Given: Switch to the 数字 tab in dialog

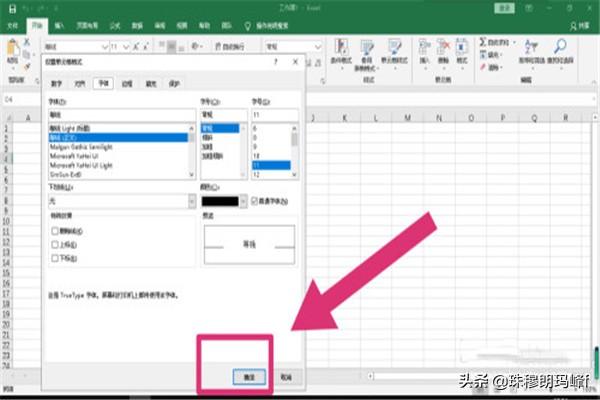Looking at the screenshot, I should (x=57, y=85).
